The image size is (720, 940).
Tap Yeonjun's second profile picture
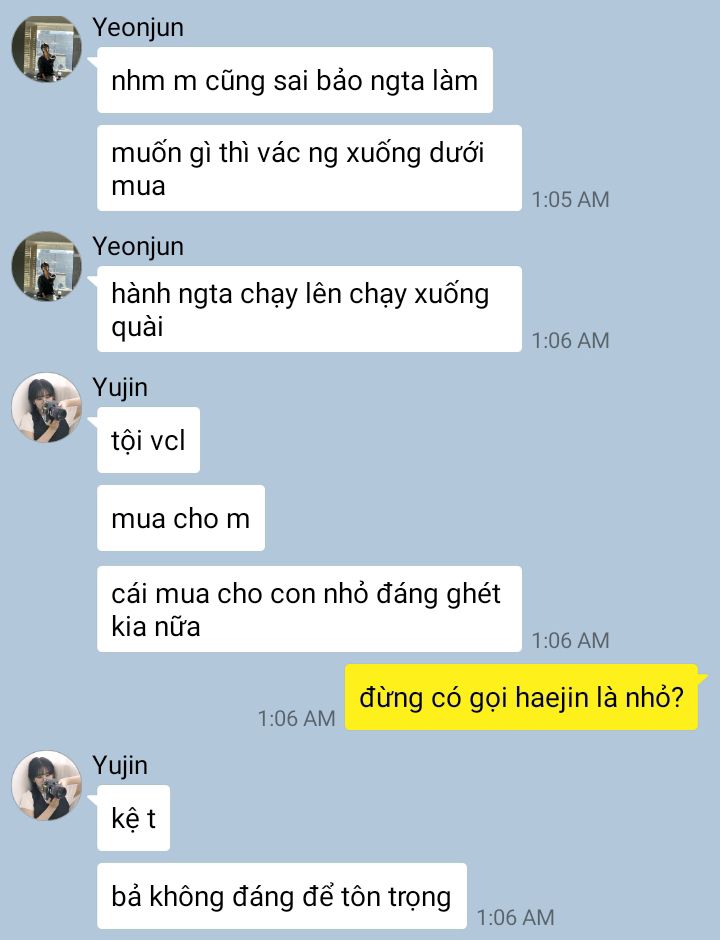point(46,266)
